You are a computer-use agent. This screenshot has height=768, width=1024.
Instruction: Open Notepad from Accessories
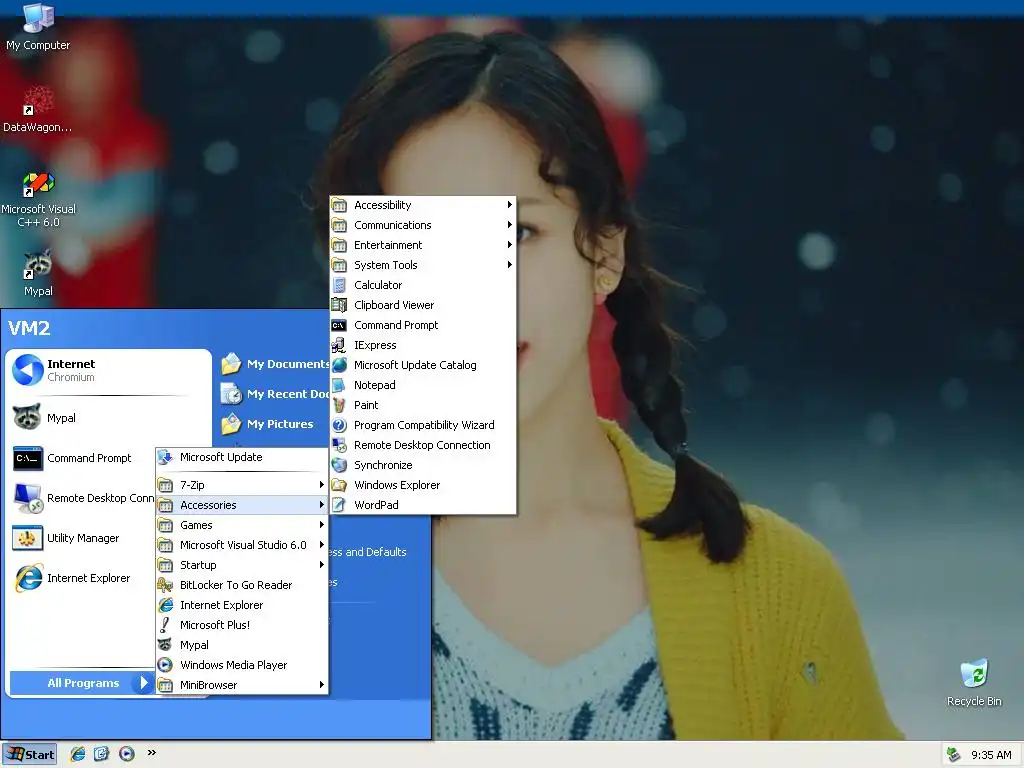[423, 385]
